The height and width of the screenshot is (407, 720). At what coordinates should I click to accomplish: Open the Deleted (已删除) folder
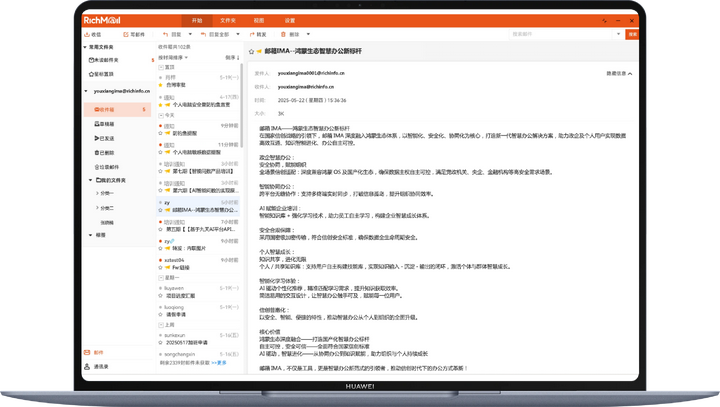coord(104,153)
